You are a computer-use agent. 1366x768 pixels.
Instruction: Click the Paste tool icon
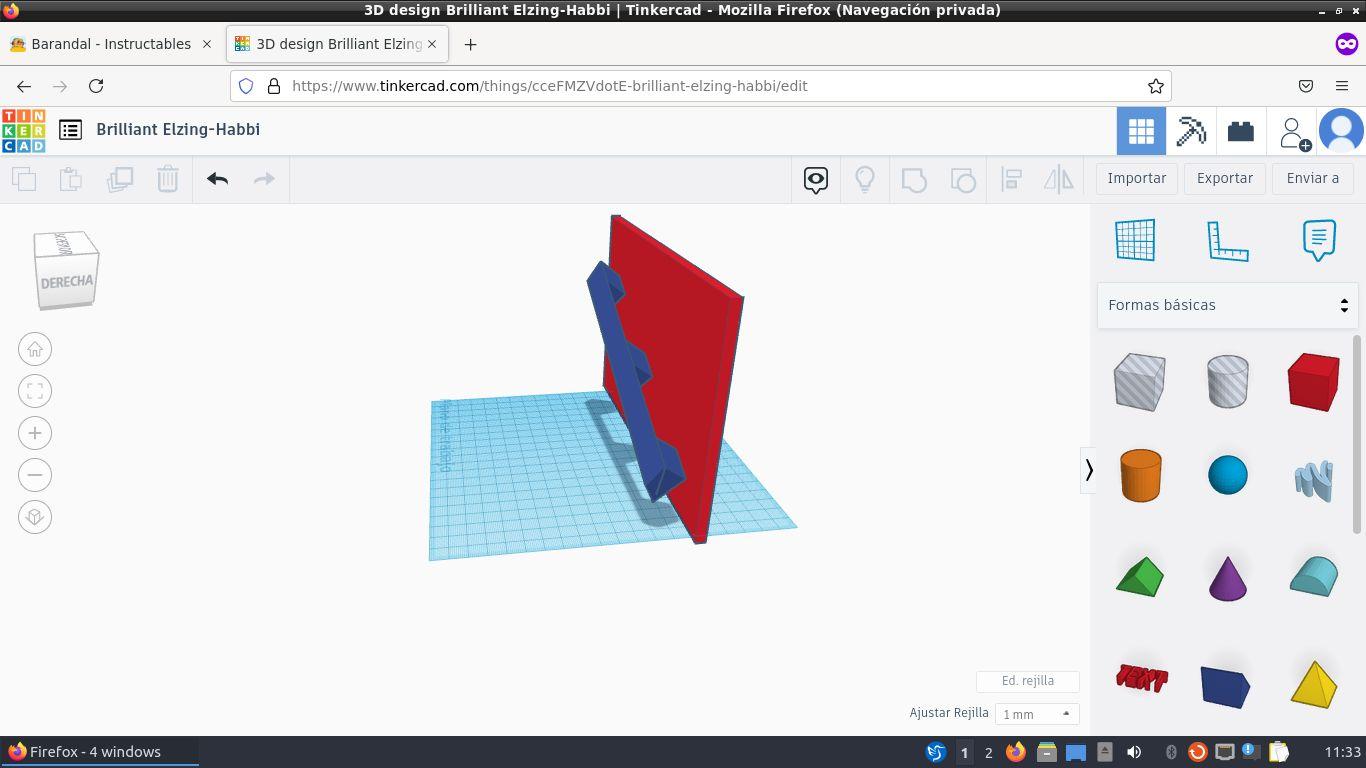pyautogui.click(x=71, y=179)
